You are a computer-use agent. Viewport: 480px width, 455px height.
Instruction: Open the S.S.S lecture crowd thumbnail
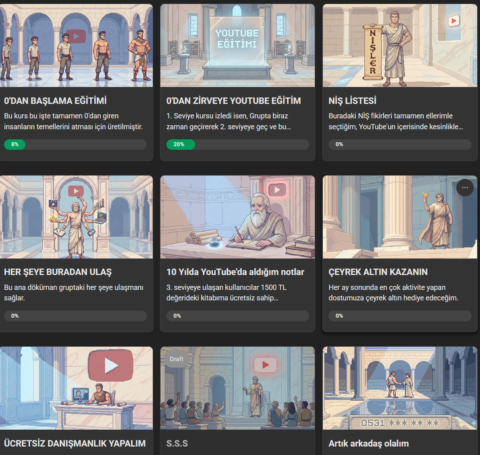pyautogui.click(x=237, y=388)
